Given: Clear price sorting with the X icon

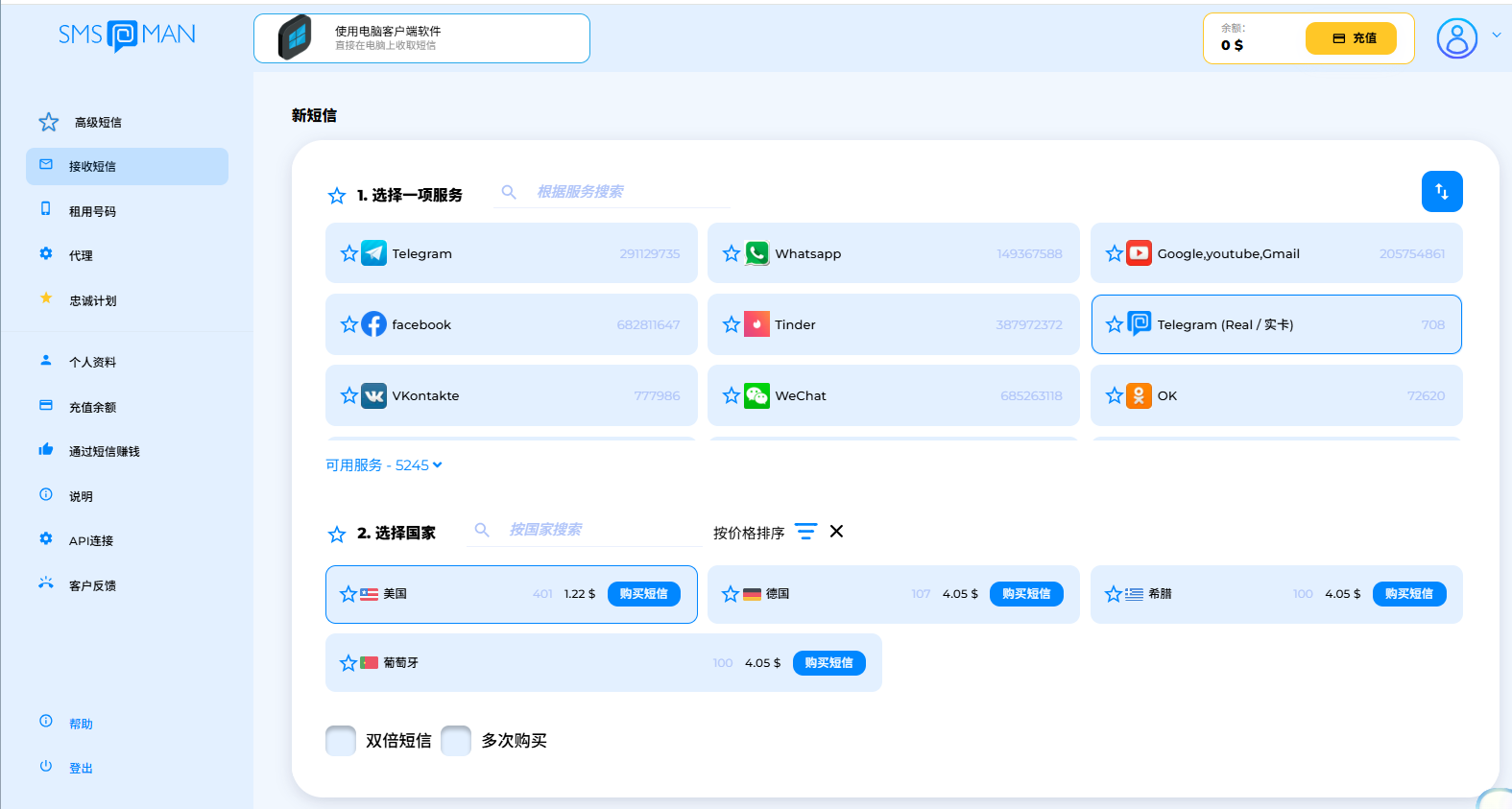Looking at the screenshot, I should click(x=836, y=532).
